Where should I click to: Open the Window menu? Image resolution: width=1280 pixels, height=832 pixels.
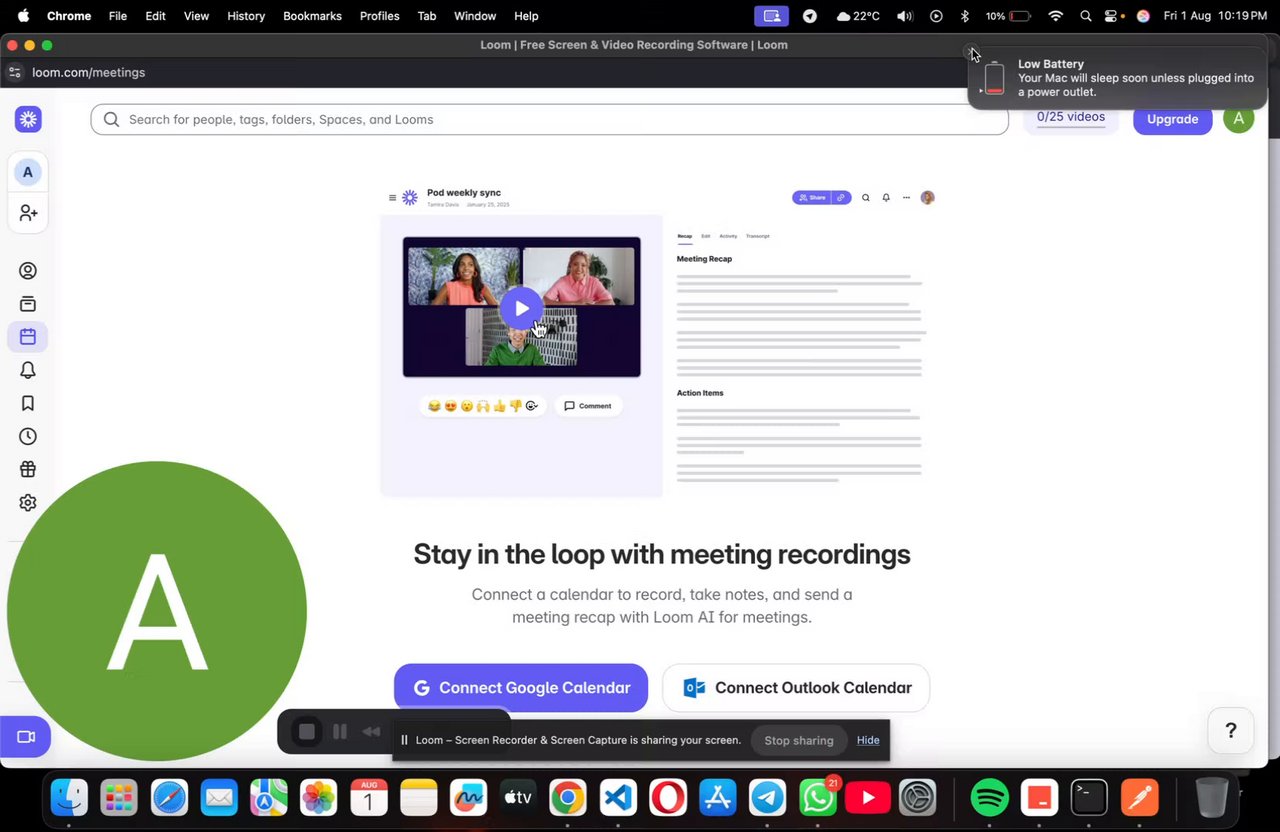click(x=475, y=16)
